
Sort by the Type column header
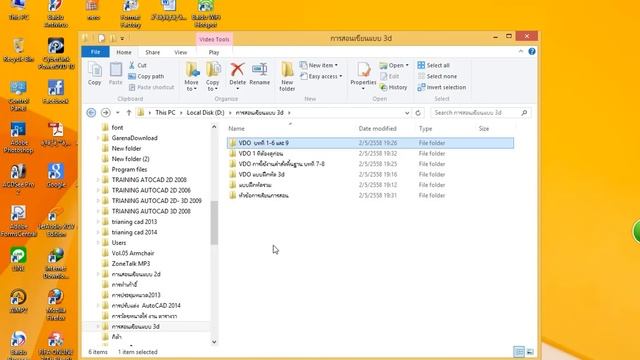click(425, 129)
